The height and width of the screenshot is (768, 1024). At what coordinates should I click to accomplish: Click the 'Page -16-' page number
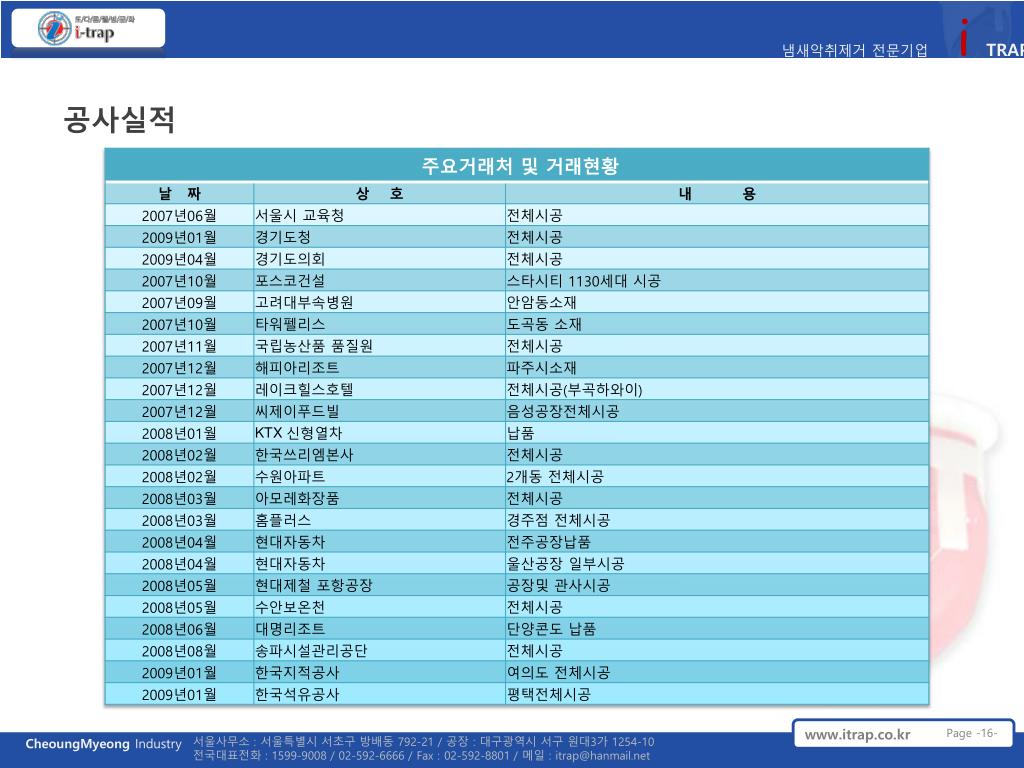(971, 733)
